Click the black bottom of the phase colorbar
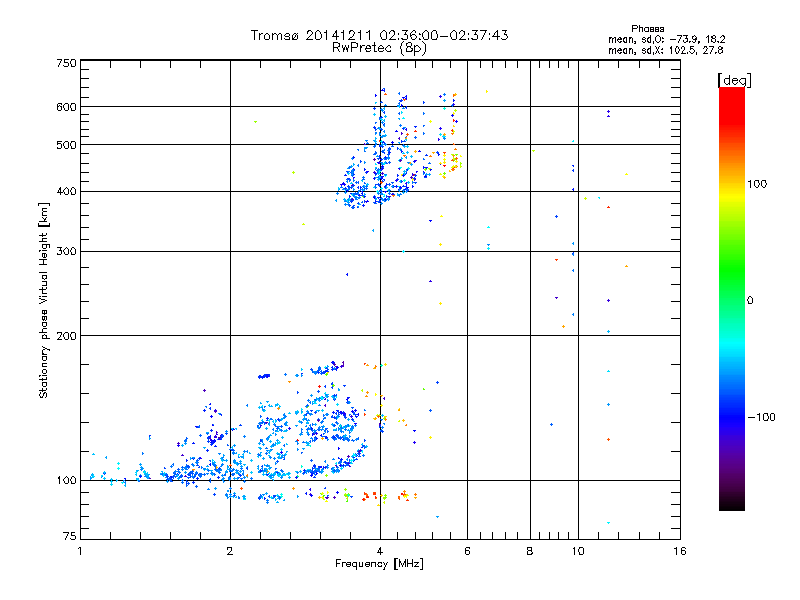 [x=732, y=503]
